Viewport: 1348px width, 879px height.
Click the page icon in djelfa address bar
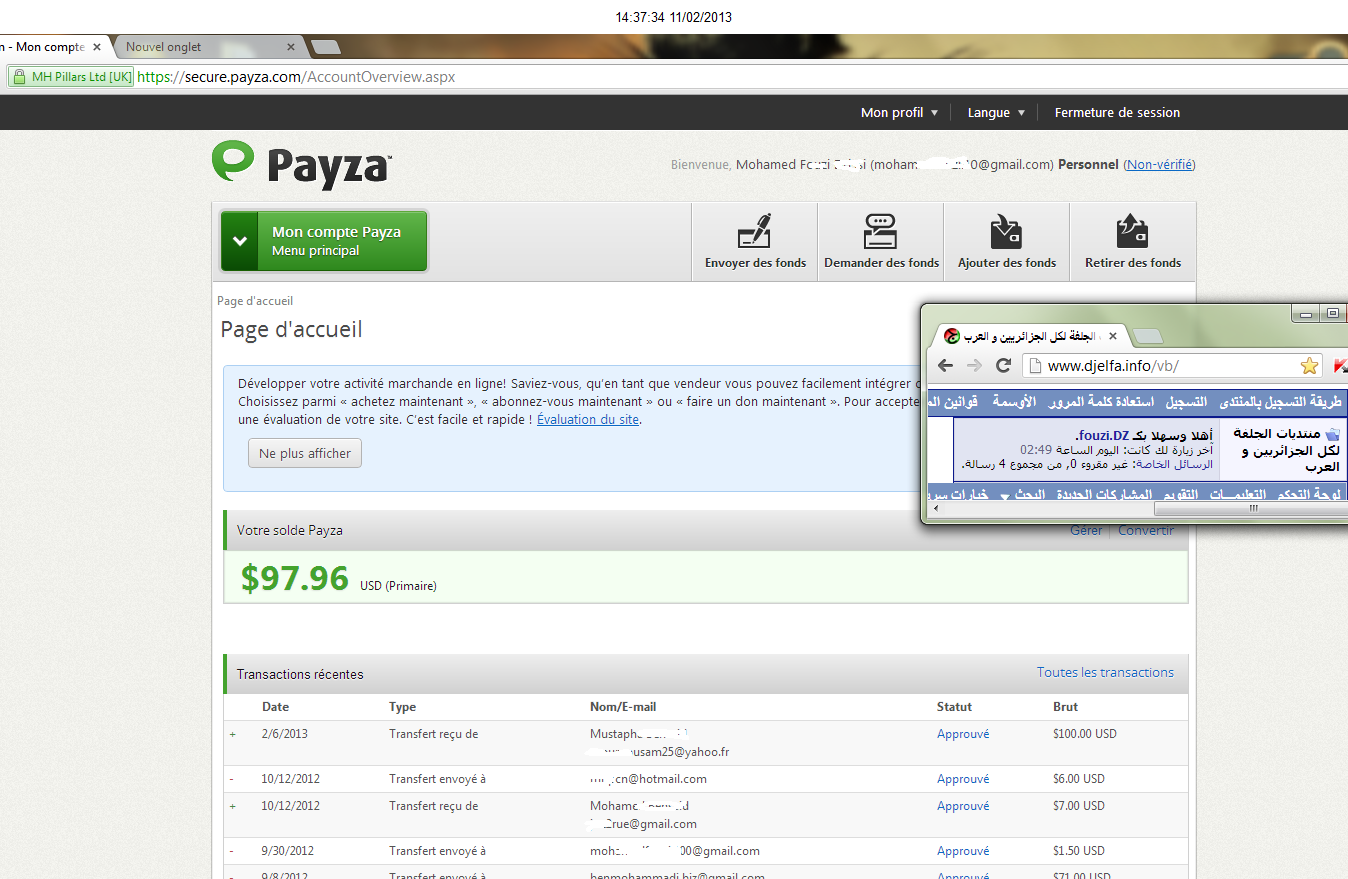[1036, 366]
